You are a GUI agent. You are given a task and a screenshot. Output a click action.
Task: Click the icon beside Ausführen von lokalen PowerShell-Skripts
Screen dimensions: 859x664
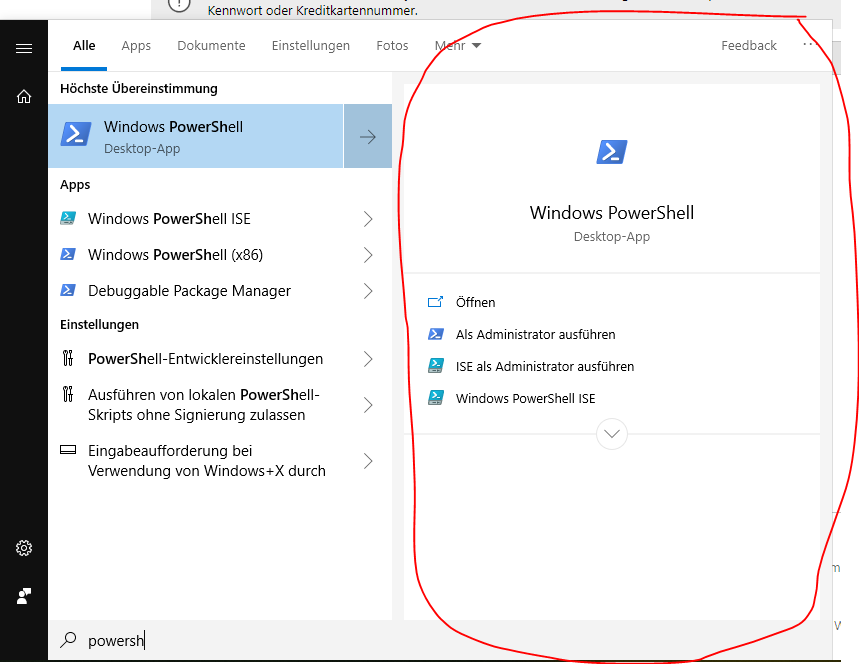68,394
